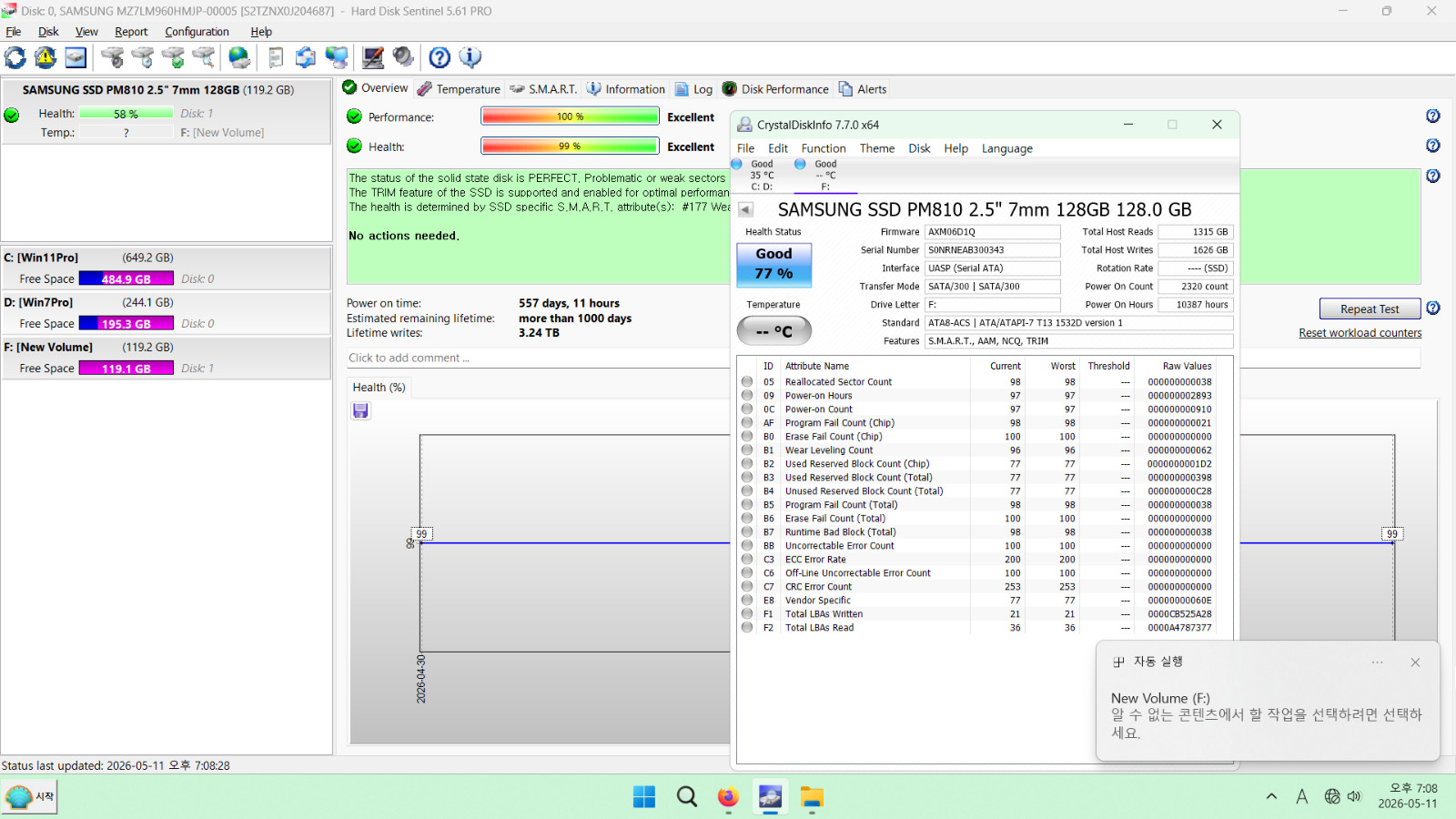Click the previous disk arrow in CrystalDiskInfo
This screenshot has width=1456, height=819.
(x=746, y=209)
